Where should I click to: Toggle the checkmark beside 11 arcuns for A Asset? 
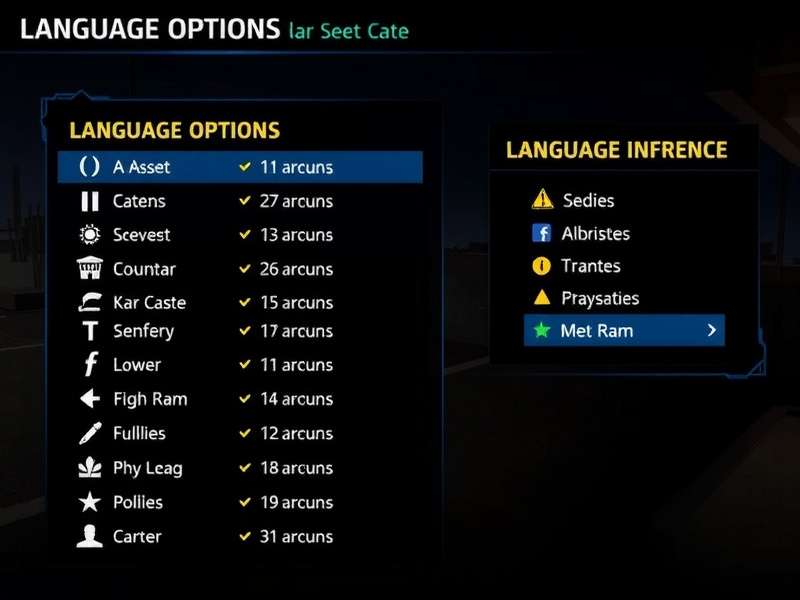point(243,167)
